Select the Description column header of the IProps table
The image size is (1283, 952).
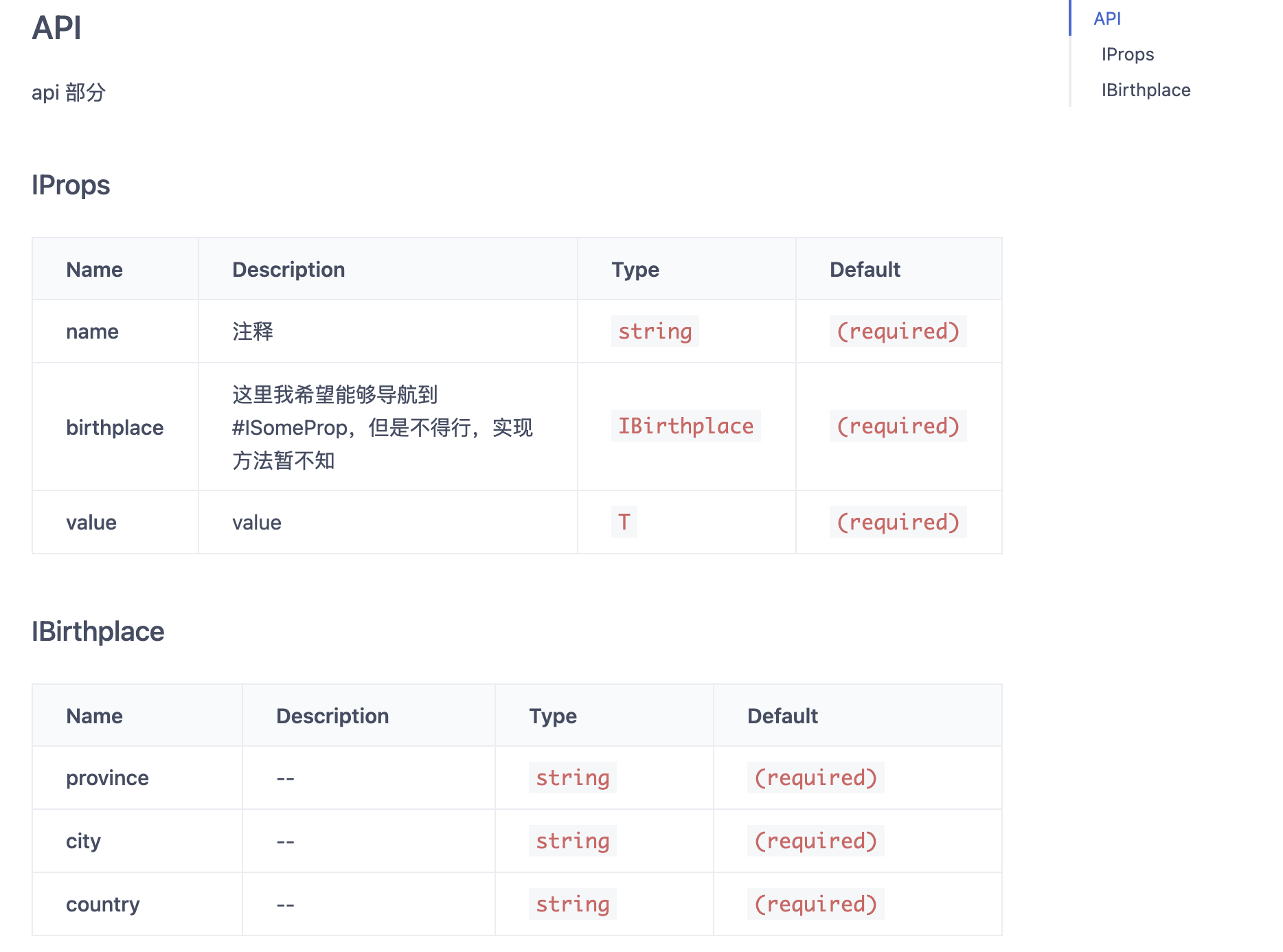(x=288, y=269)
